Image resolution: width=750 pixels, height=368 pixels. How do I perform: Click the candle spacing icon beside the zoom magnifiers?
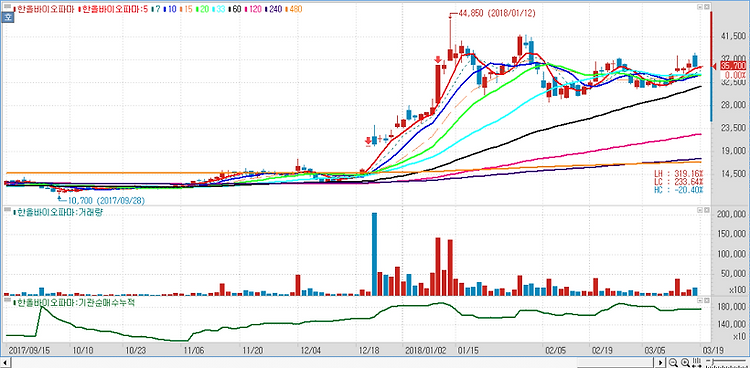click(x=696, y=362)
